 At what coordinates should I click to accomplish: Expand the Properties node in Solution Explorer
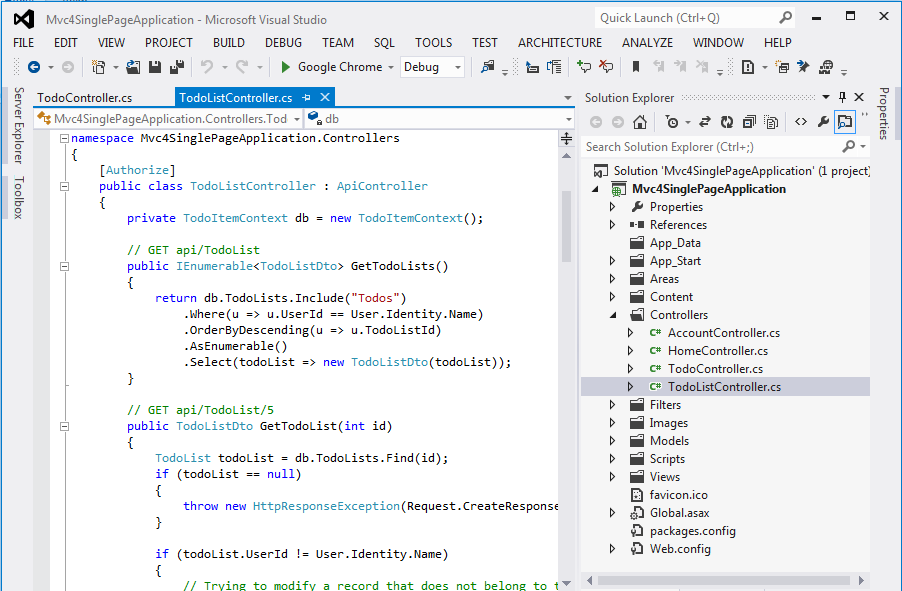pos(613,207)
